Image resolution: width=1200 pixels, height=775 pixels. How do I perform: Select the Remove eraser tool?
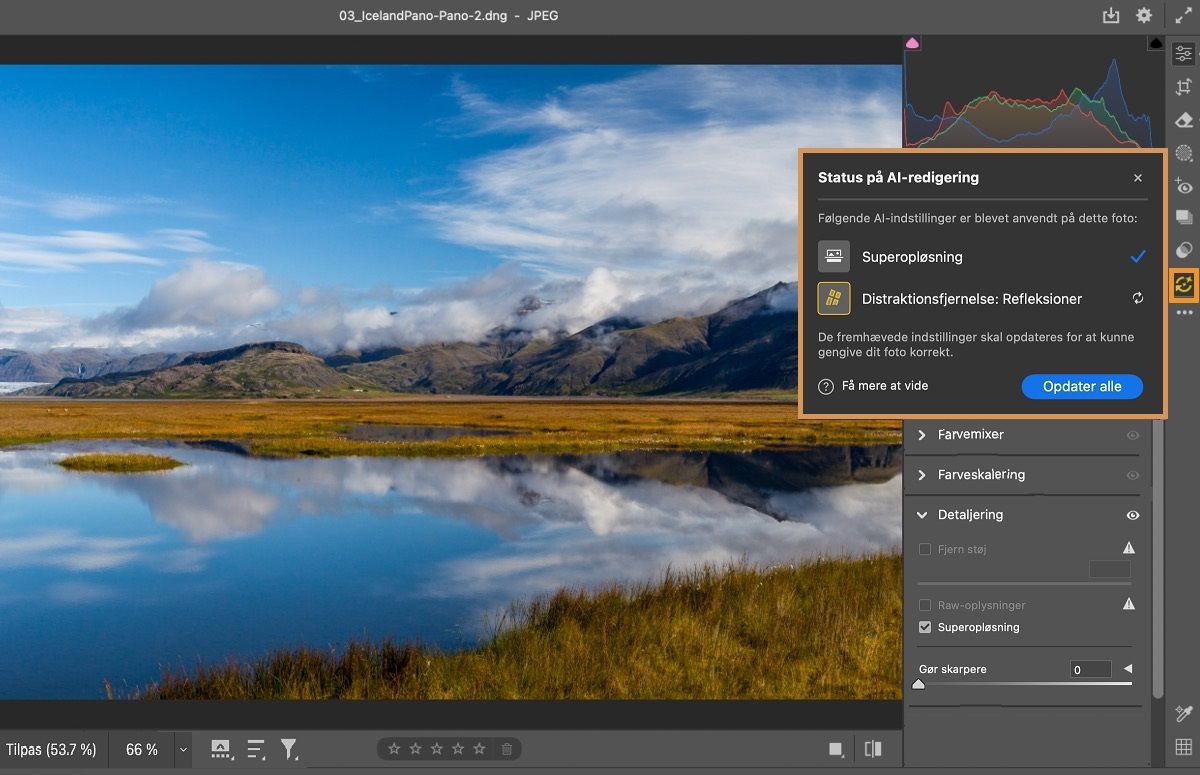(x=1184, y=120)
